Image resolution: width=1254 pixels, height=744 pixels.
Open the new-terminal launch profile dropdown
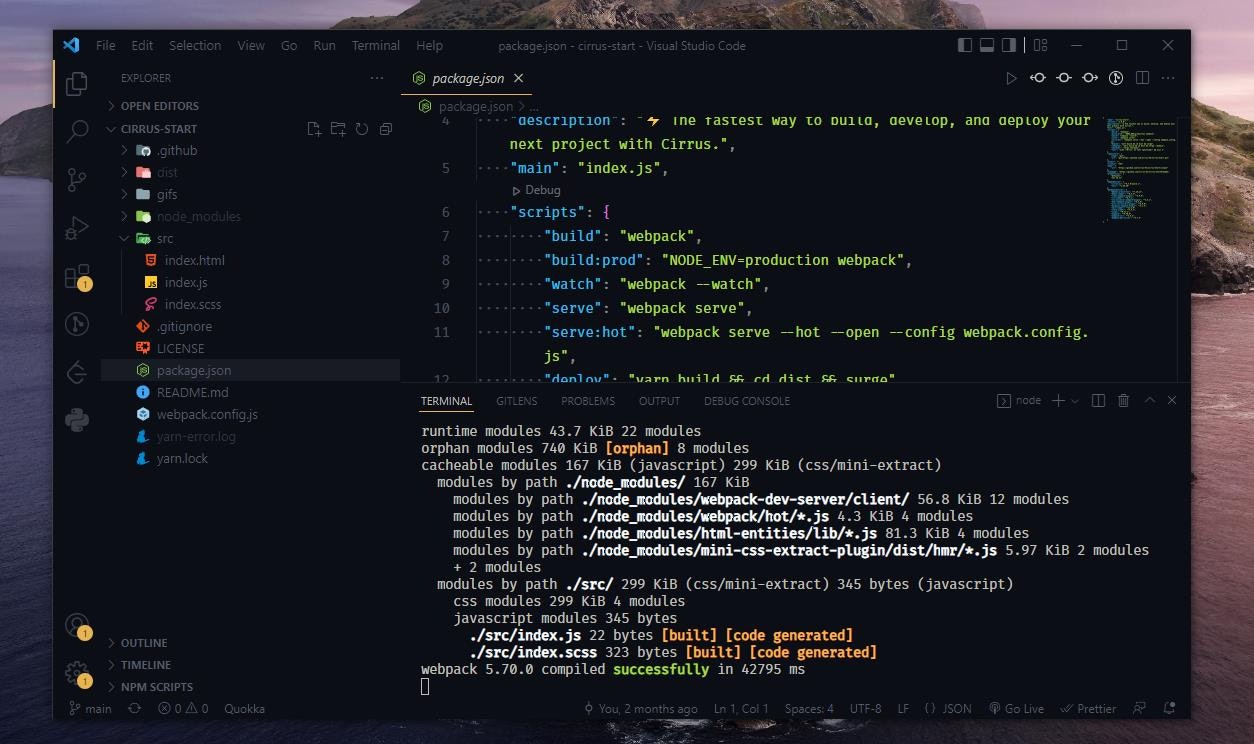pyautogui.click(x=1075, y=401)
